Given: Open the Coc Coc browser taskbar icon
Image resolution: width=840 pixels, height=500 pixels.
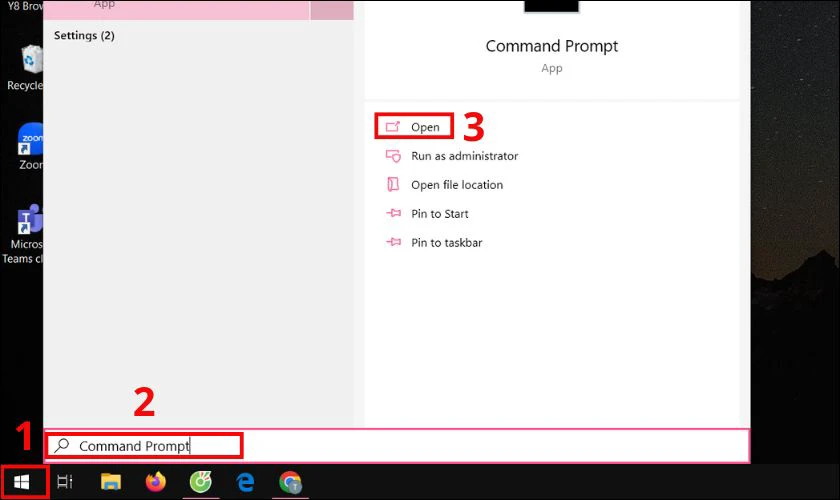Looking at the screenshot, I should tap(201, 482).
